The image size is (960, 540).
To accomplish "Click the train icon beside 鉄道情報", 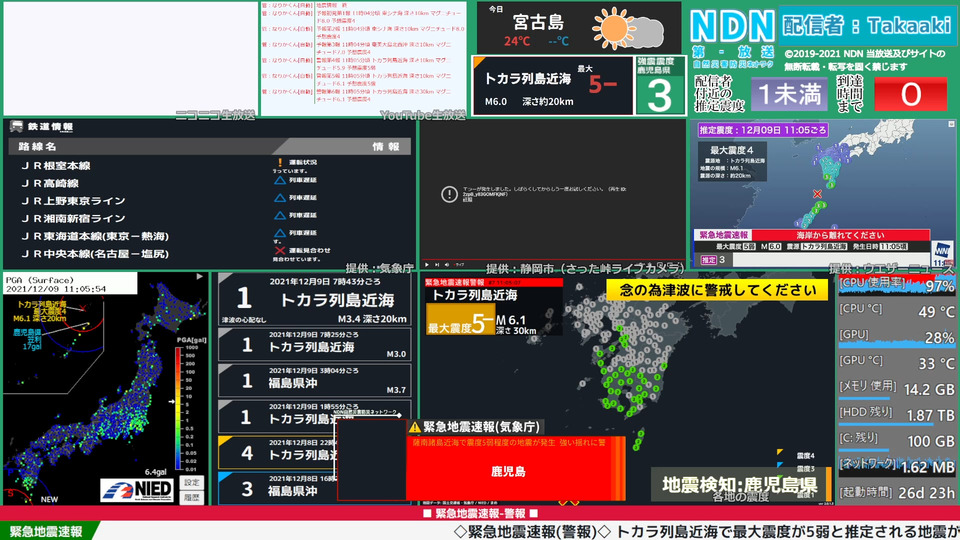I will tap(17, 126).
